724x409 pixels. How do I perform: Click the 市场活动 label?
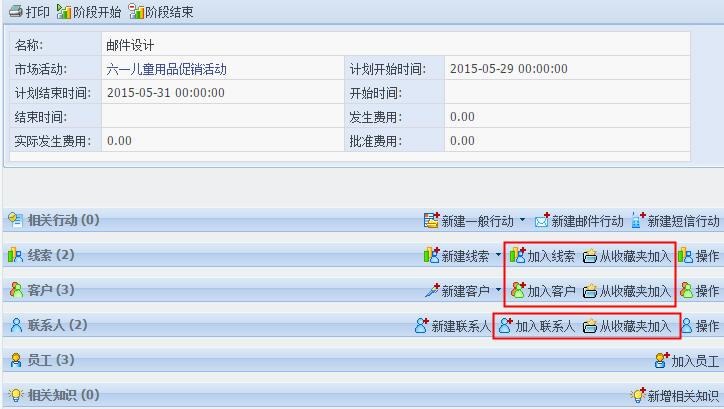(41, 69)
